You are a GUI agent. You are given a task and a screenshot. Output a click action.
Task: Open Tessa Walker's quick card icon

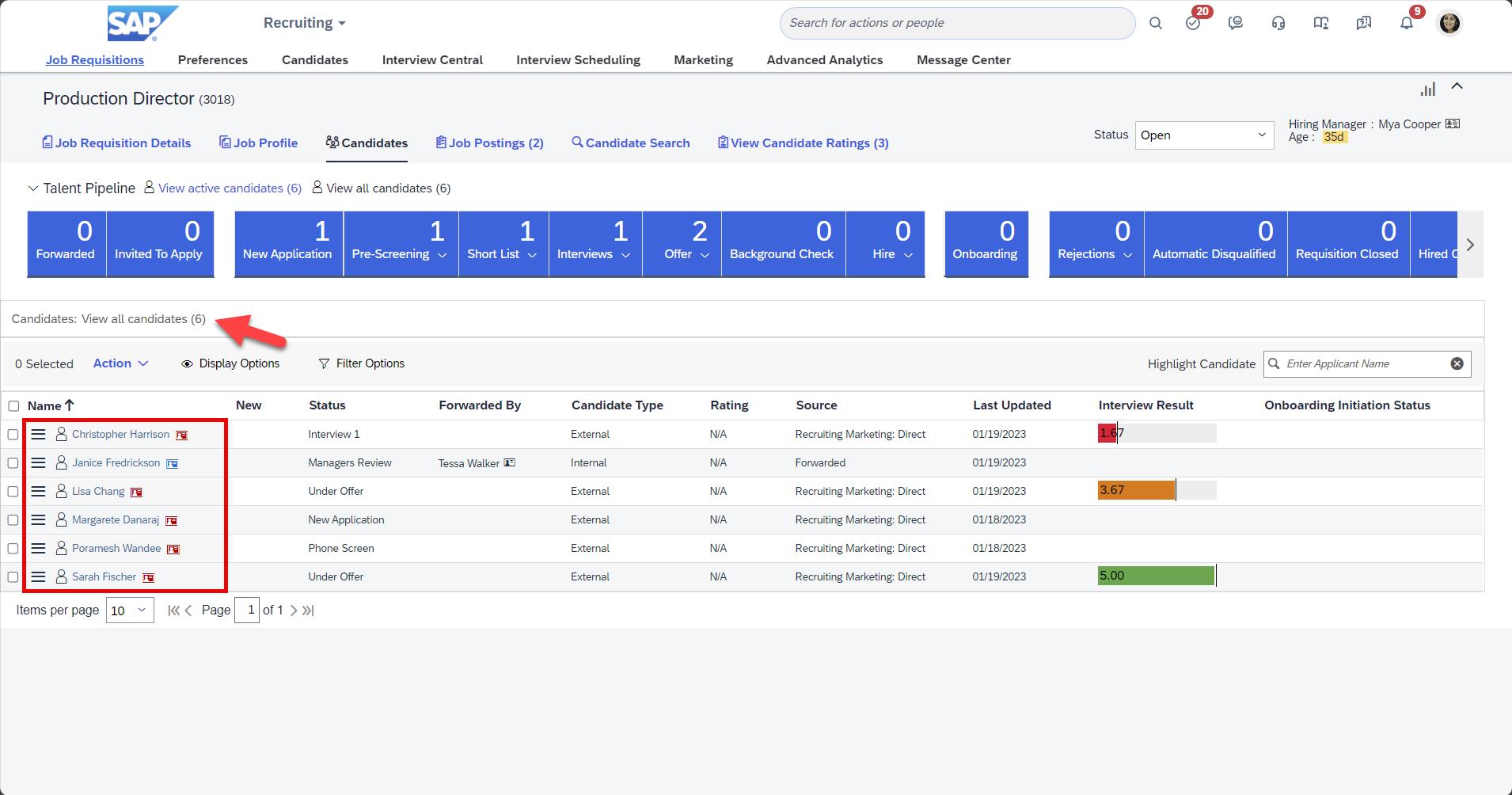(510, 462)
